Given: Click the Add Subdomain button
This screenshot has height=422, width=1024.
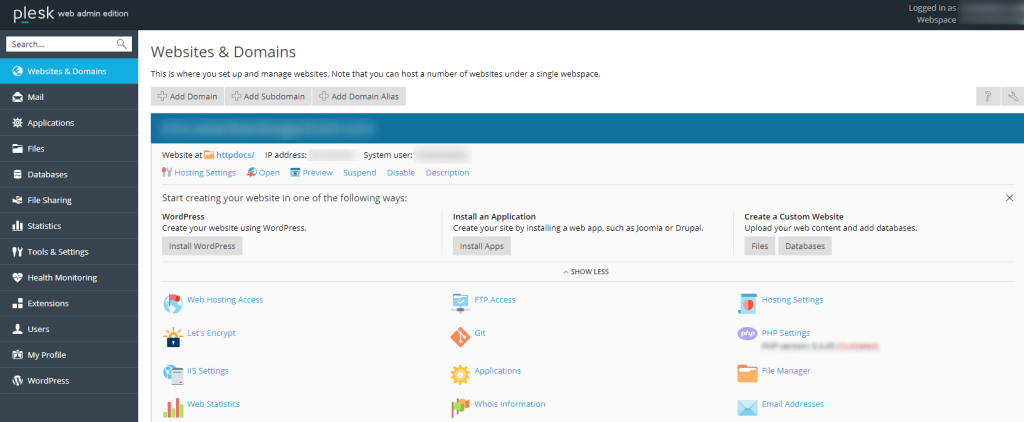Looking at the screenshot, I should pyautogui.click(x=268, y=96).
